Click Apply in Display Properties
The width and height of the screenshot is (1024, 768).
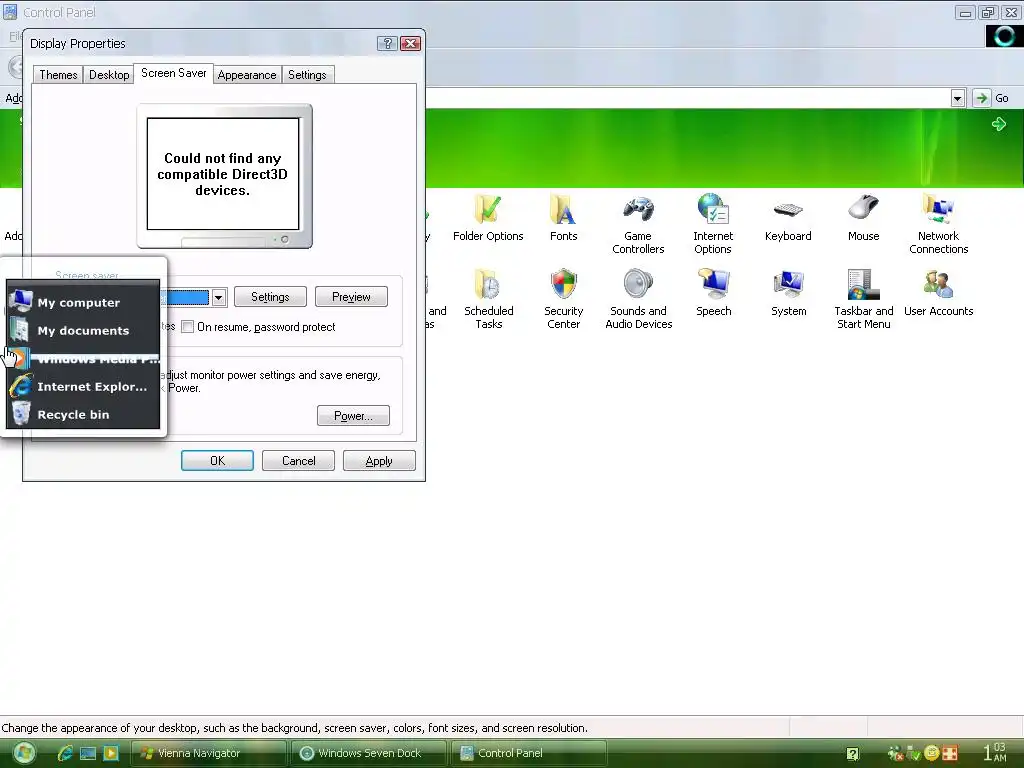coord(379,460)
